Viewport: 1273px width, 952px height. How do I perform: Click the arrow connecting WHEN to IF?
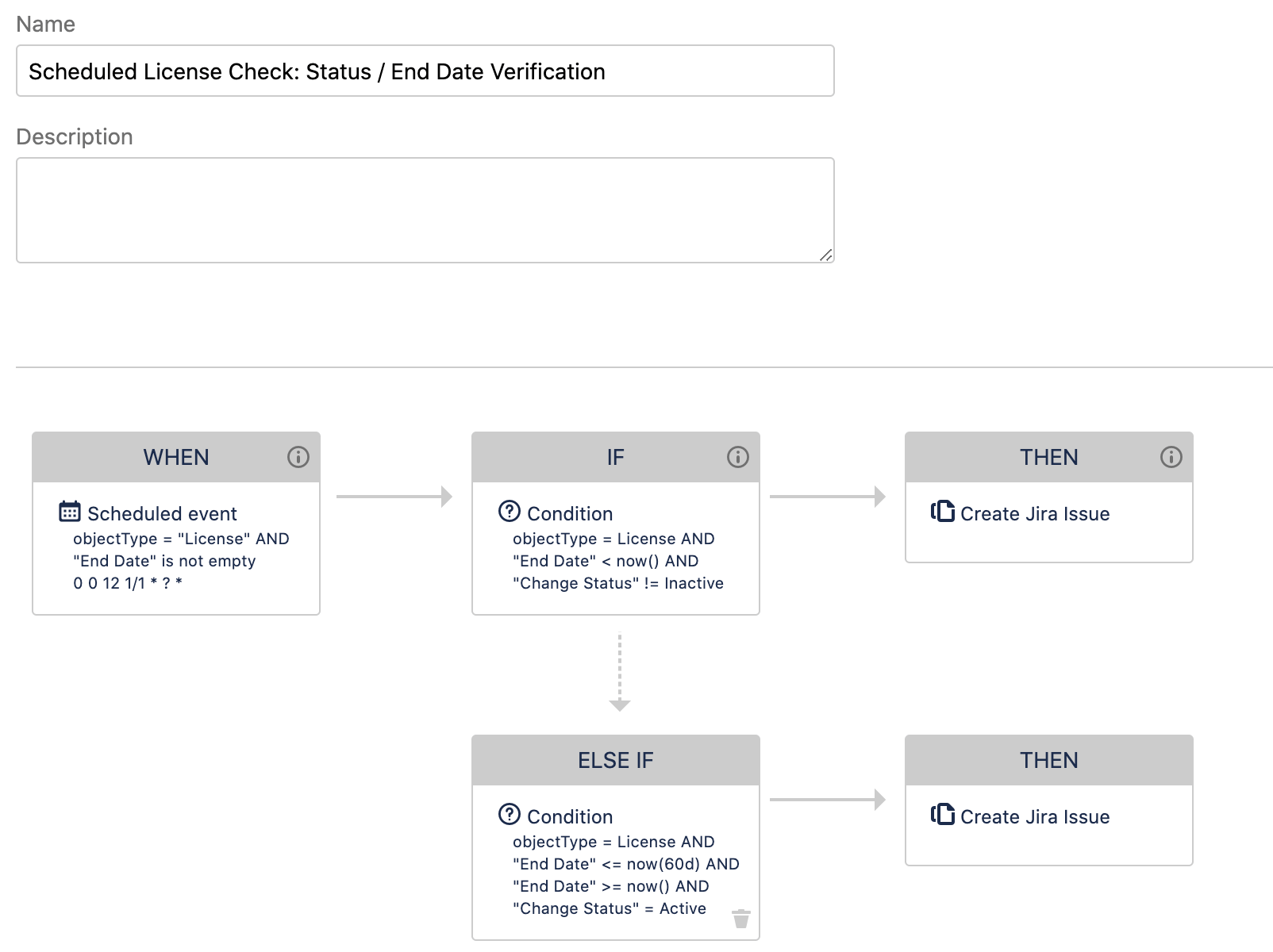pyautogui.click(x=393, y=498)
